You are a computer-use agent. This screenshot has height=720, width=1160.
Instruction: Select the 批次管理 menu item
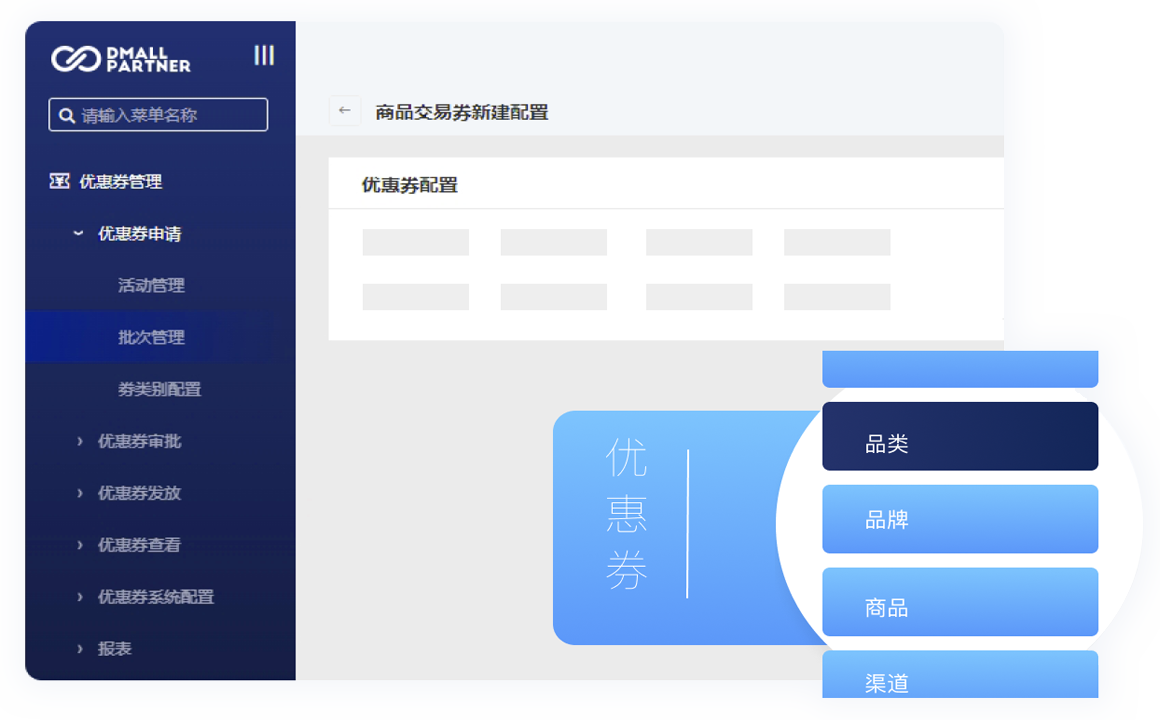pyautogui.click(x=151, y=337)
